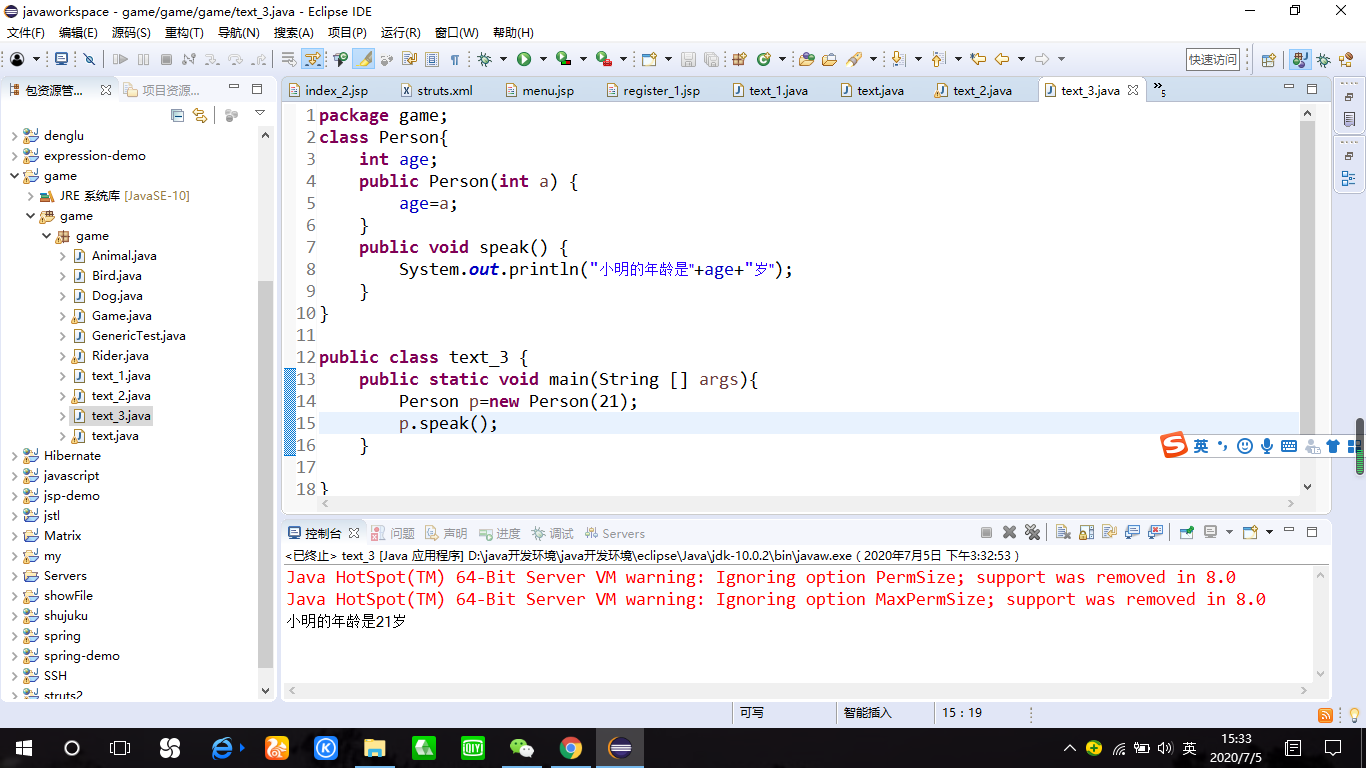
Task: Click the Run Last Tool external tools icon
Action: pos(603,59)
